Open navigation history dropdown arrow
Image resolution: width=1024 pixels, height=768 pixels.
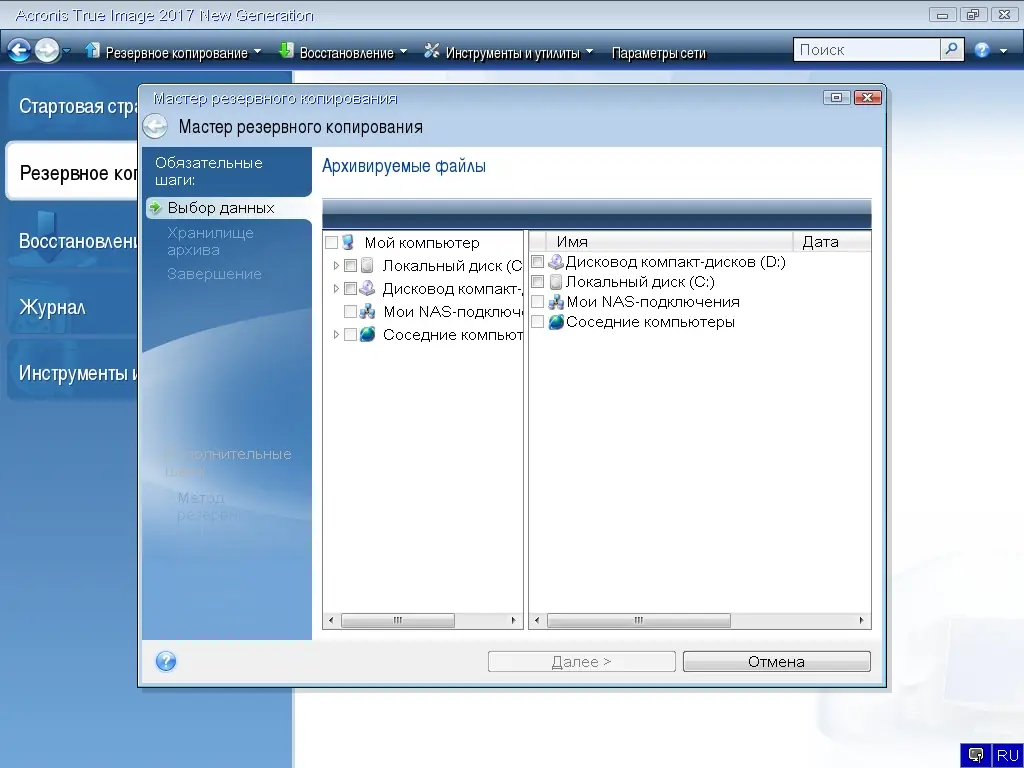[66, 50]
